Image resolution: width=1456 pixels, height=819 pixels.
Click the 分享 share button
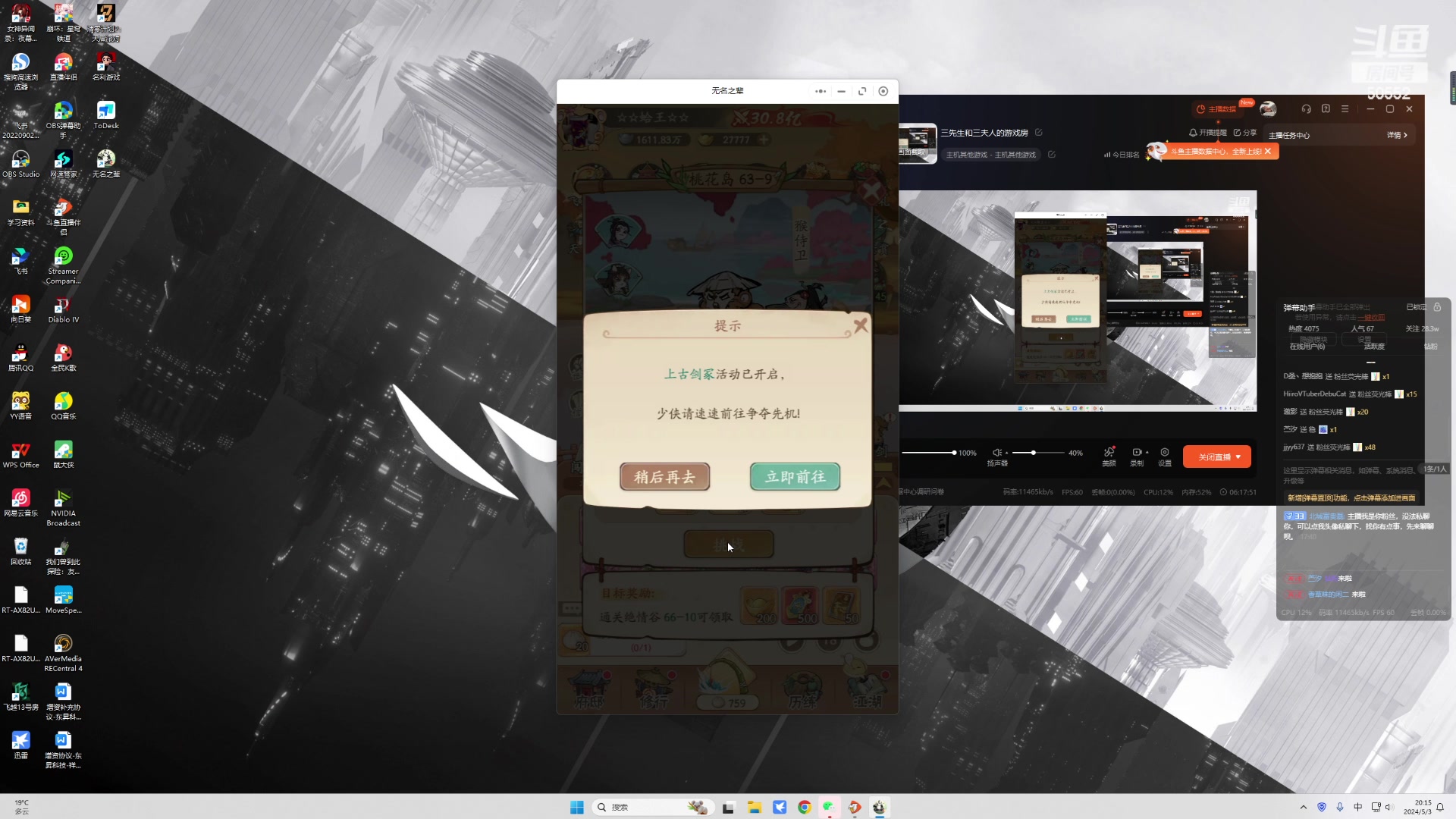click(x=1244, y=133)
